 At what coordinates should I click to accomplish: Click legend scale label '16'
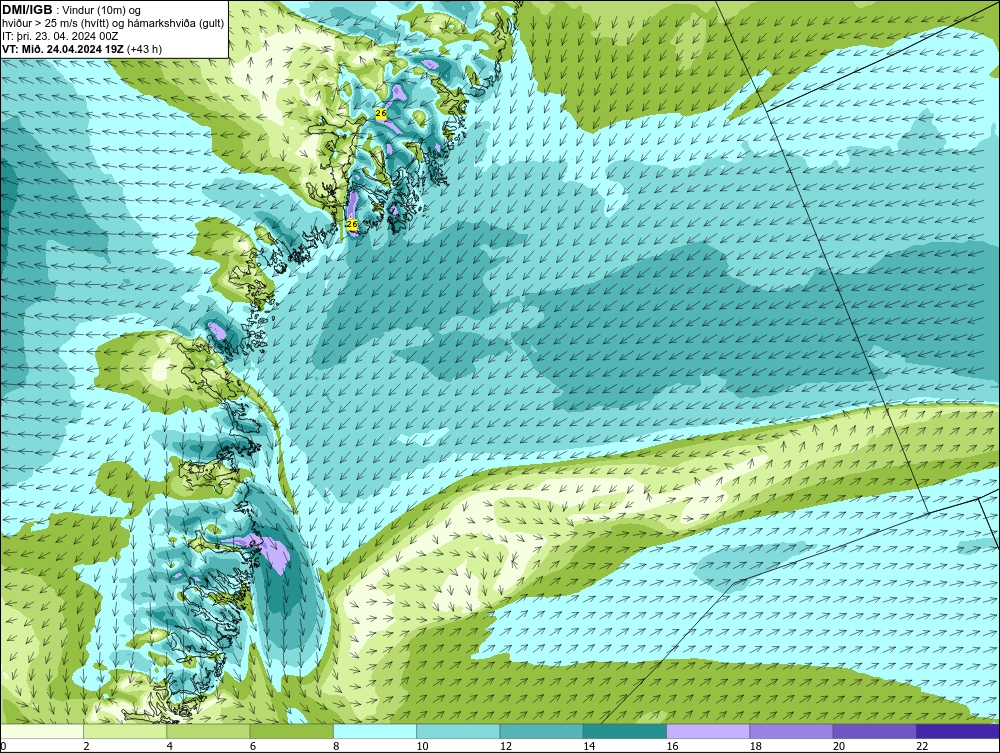(672, 746)
